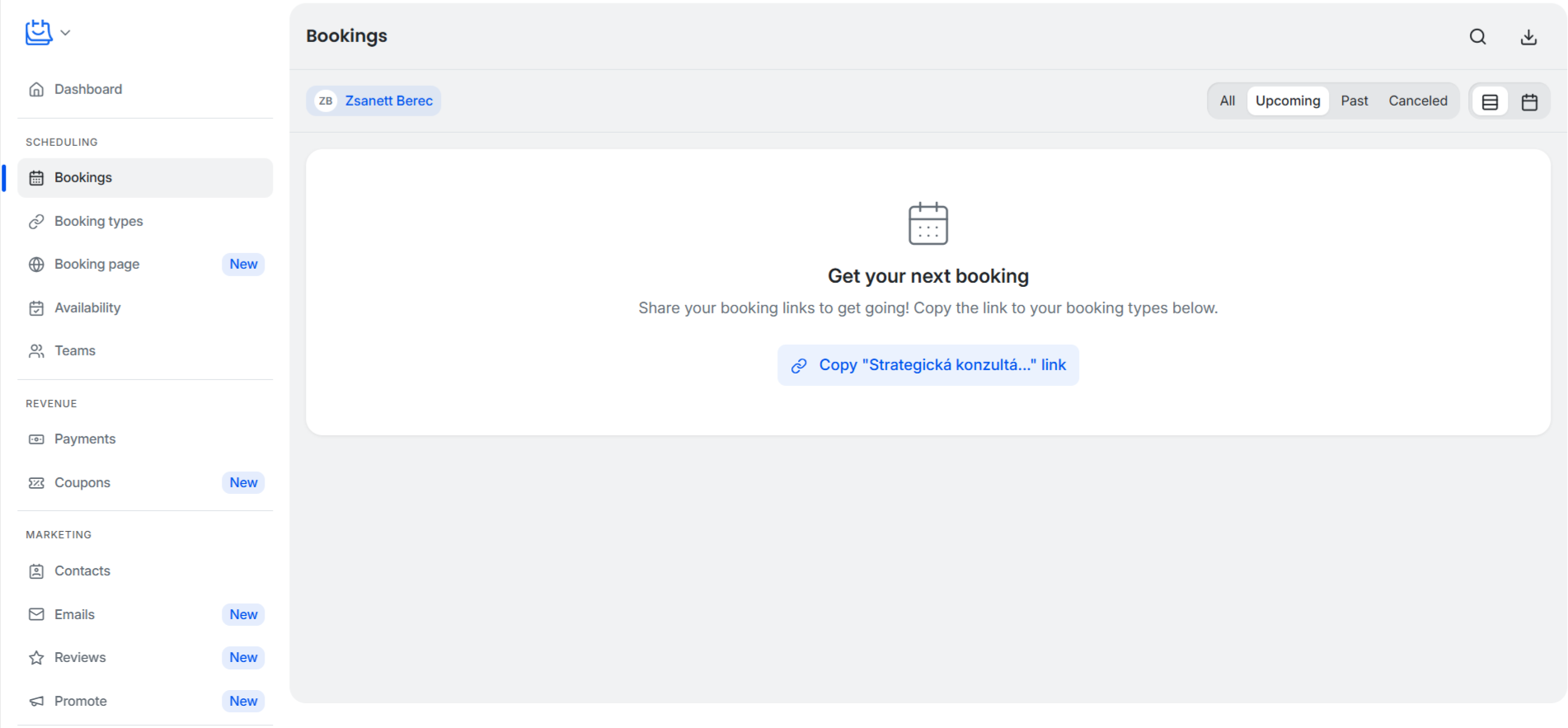Screen dimensions: 1568x728
Task: Select the Upcoming bookings filter
Action: (1287, 101)
